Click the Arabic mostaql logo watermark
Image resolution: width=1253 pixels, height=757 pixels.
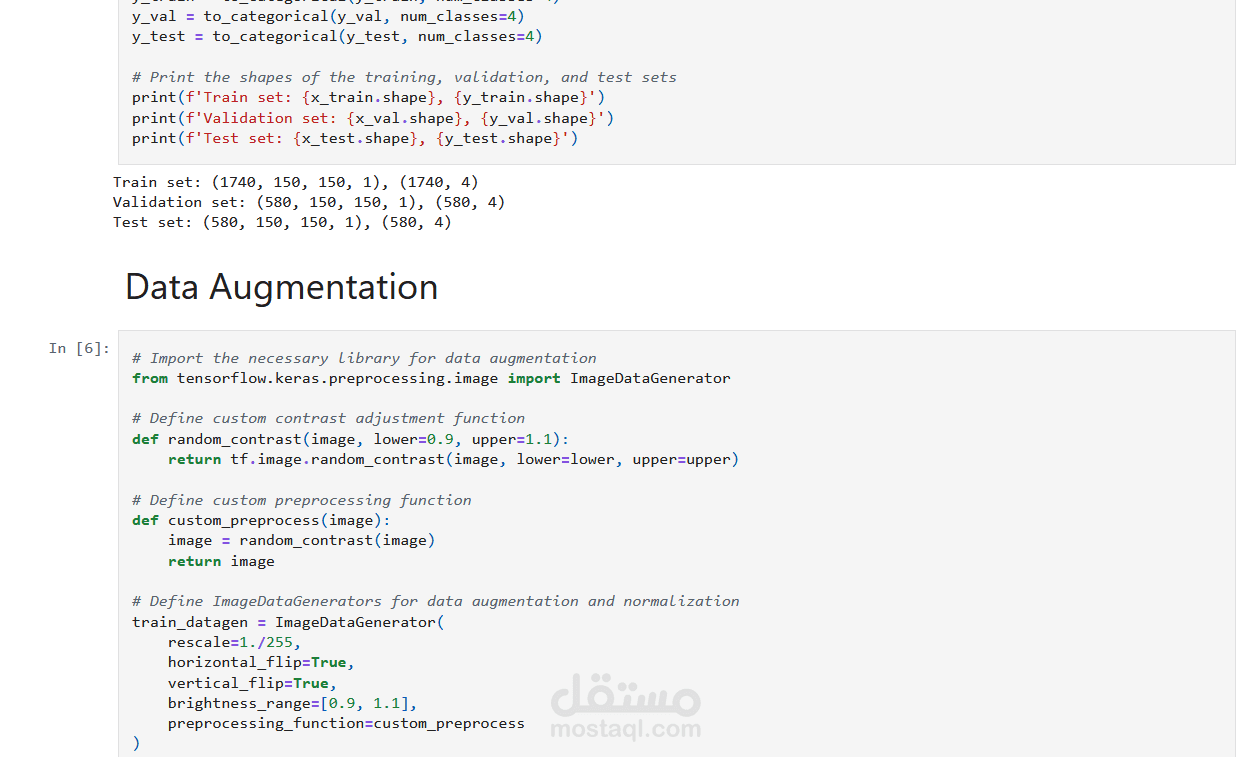[x=625, y=693]
